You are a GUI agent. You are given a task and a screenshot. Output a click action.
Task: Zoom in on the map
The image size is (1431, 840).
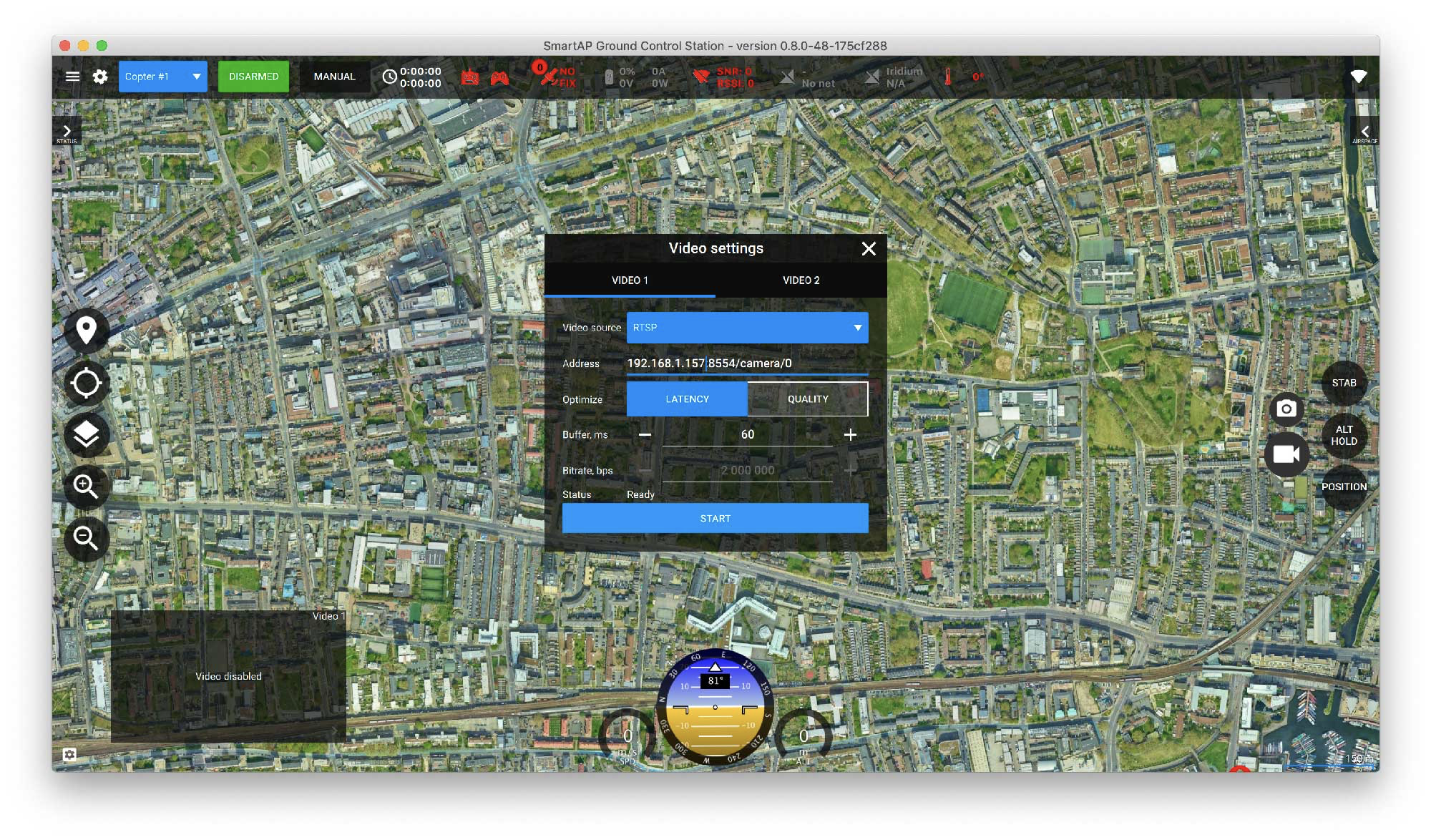pos(86,487)
